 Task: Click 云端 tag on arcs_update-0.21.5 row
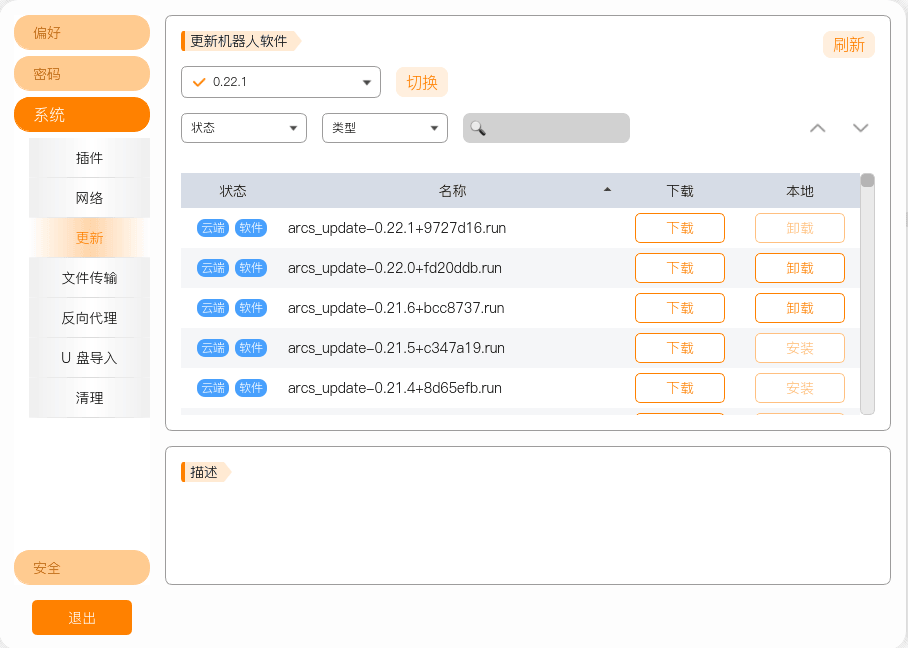click(x=213, y=348)
